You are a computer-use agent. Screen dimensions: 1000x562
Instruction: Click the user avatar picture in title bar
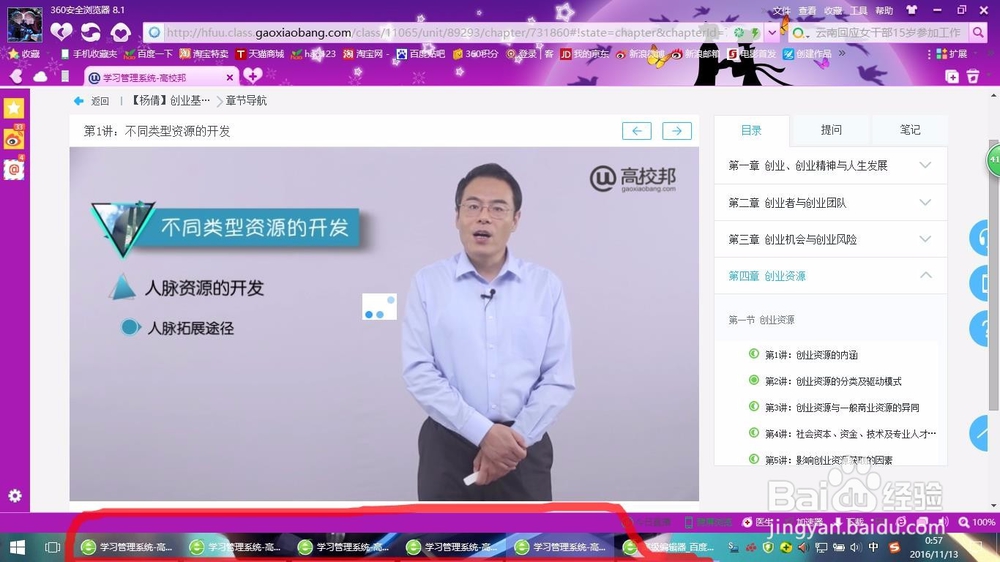coord(24,24)
